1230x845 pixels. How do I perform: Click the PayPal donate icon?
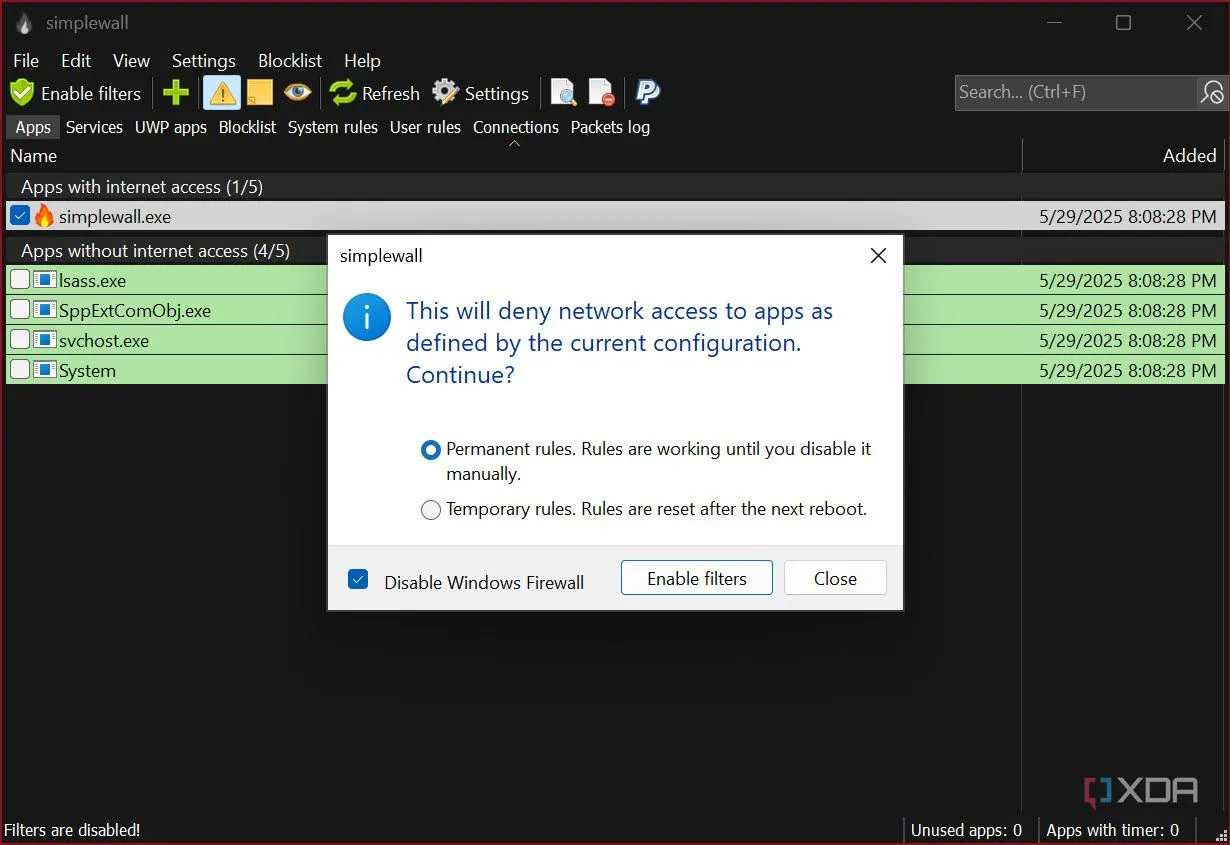point(647,93)
